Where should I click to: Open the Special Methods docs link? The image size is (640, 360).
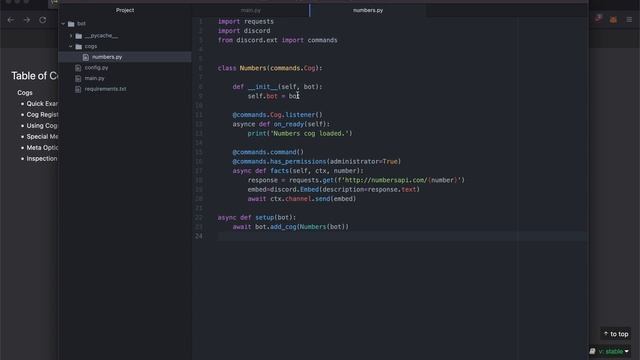[x=42, y=137]
